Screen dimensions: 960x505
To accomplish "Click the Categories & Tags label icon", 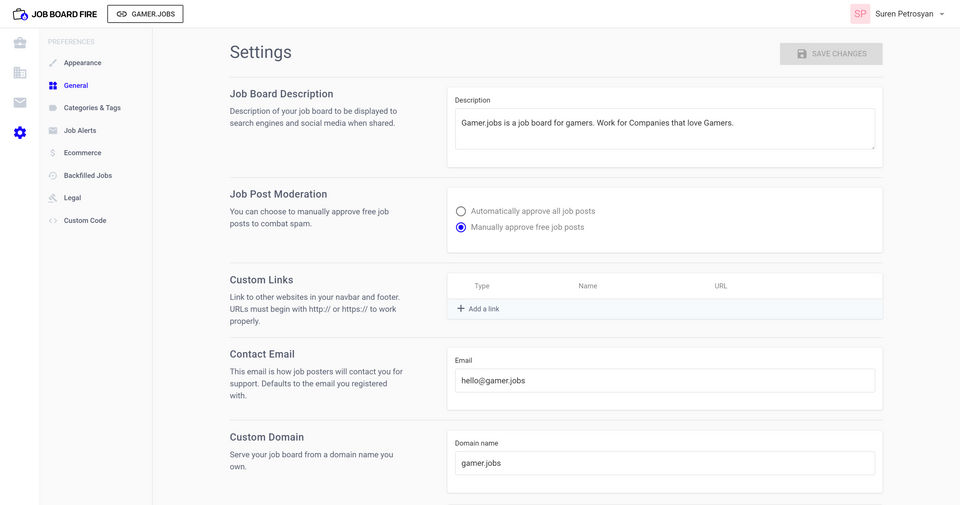I will point(53,108).
